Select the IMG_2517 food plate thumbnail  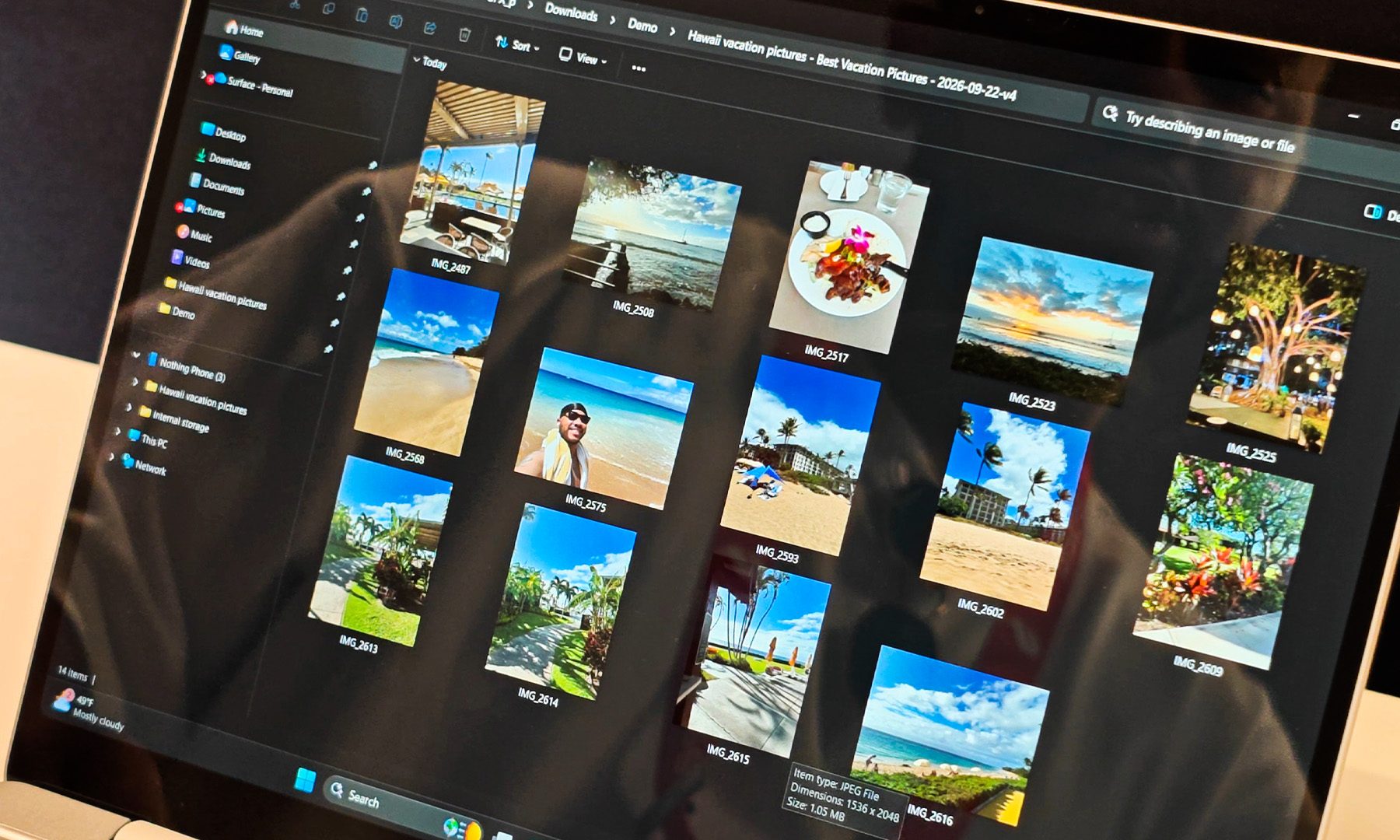(x=849, y=257)
